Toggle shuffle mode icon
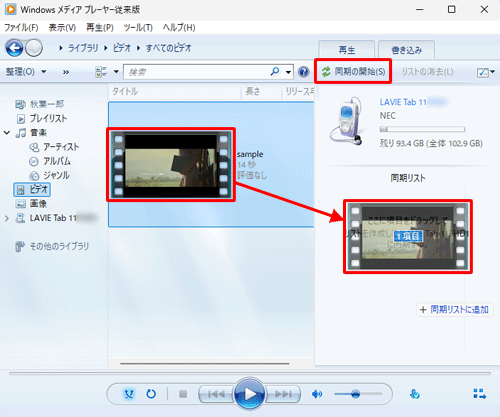Viewport: 500px width, 417px height. (x=129, y=394)
